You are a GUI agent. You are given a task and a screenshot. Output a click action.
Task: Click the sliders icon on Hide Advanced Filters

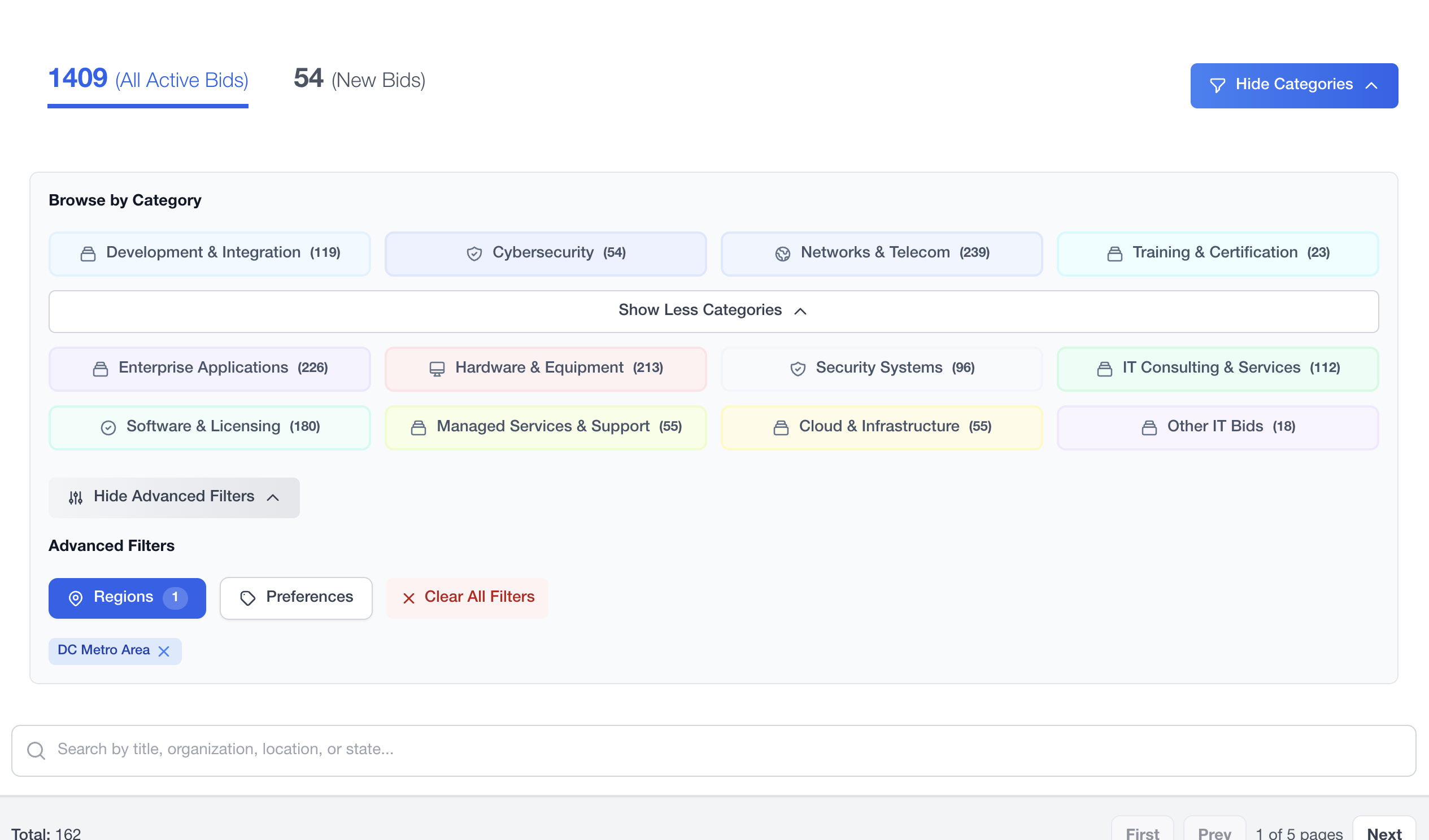click(x=76, y=497)
